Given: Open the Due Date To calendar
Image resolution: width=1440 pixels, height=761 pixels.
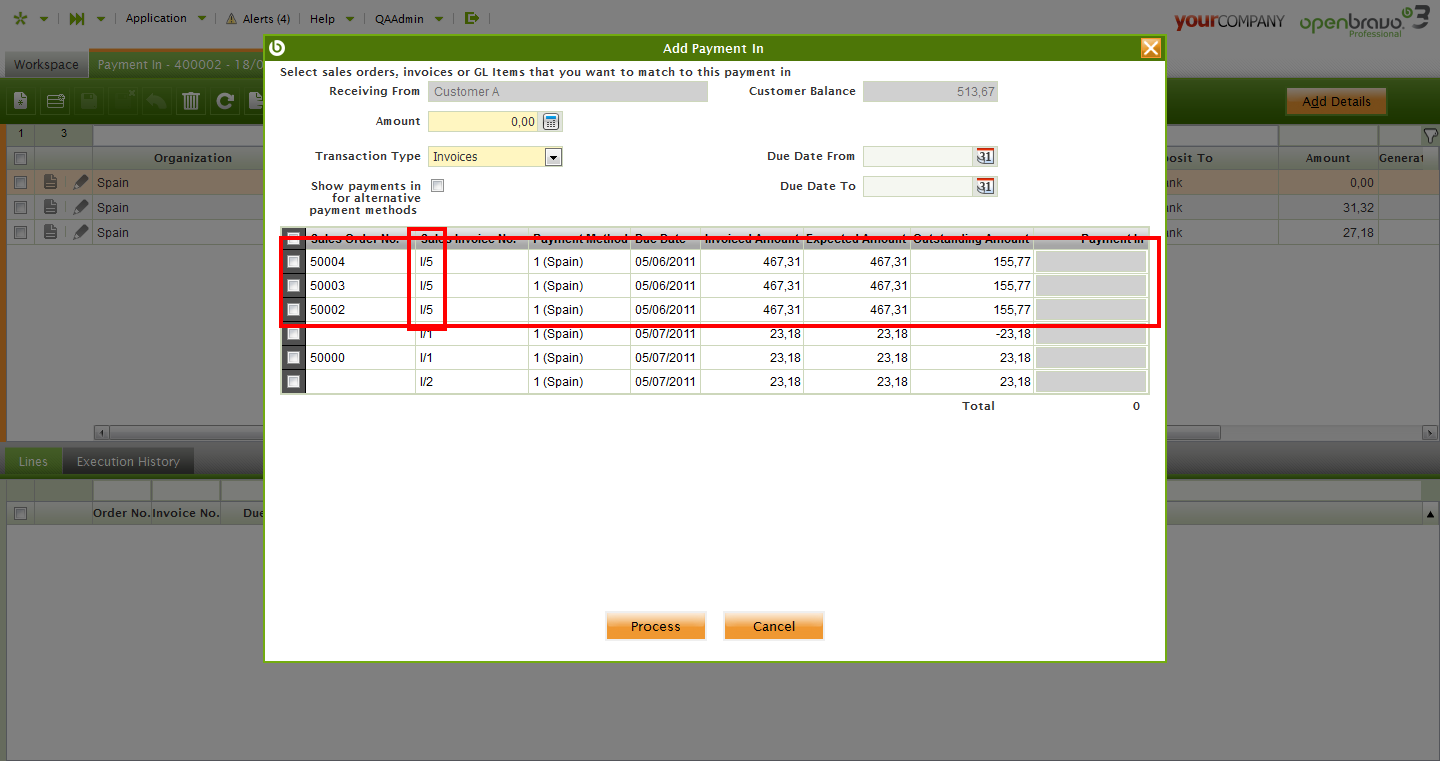Looking at the screenshot, I should [985, 187].
